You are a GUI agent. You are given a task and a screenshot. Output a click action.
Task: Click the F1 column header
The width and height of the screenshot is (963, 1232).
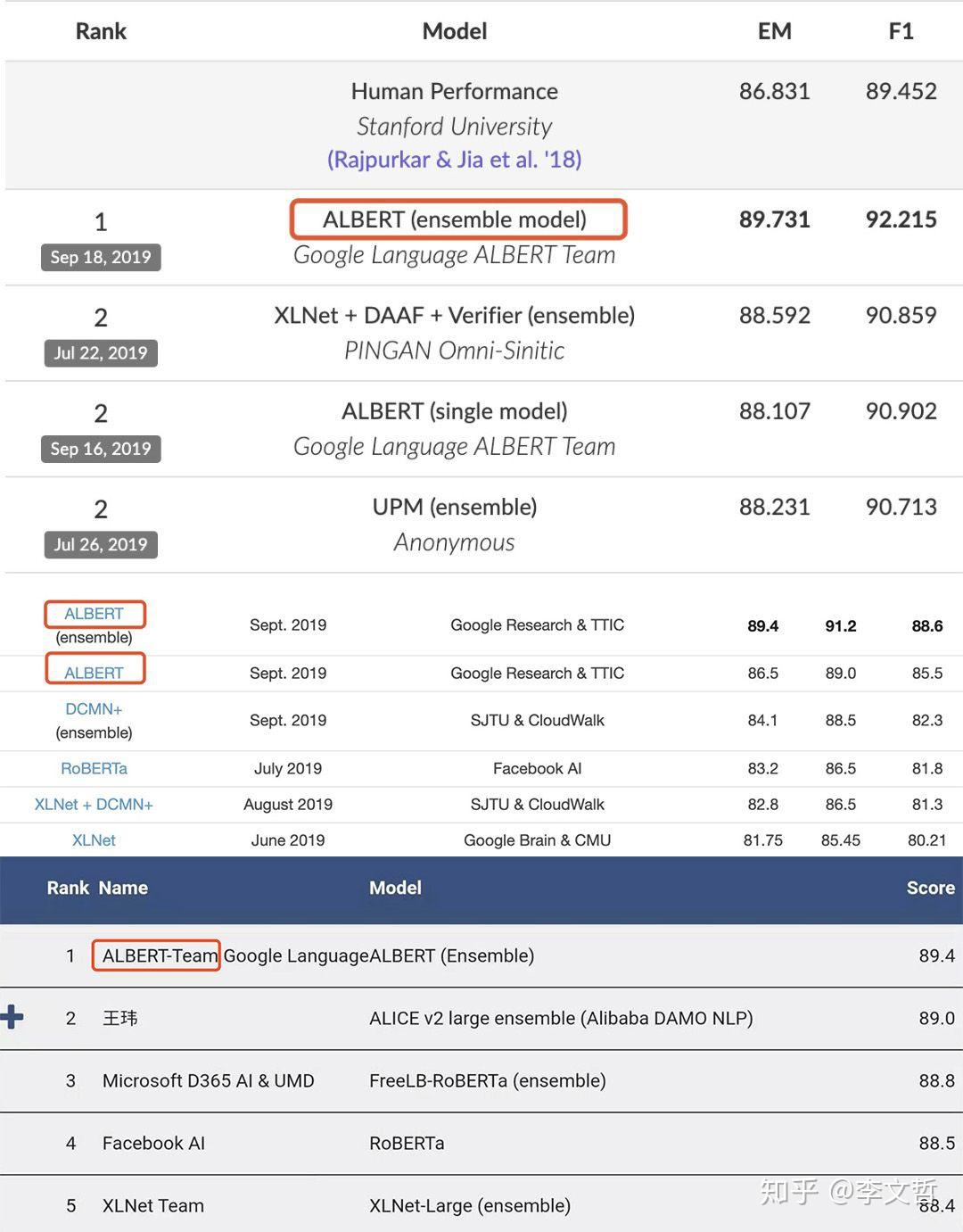[x=901, y=31]
